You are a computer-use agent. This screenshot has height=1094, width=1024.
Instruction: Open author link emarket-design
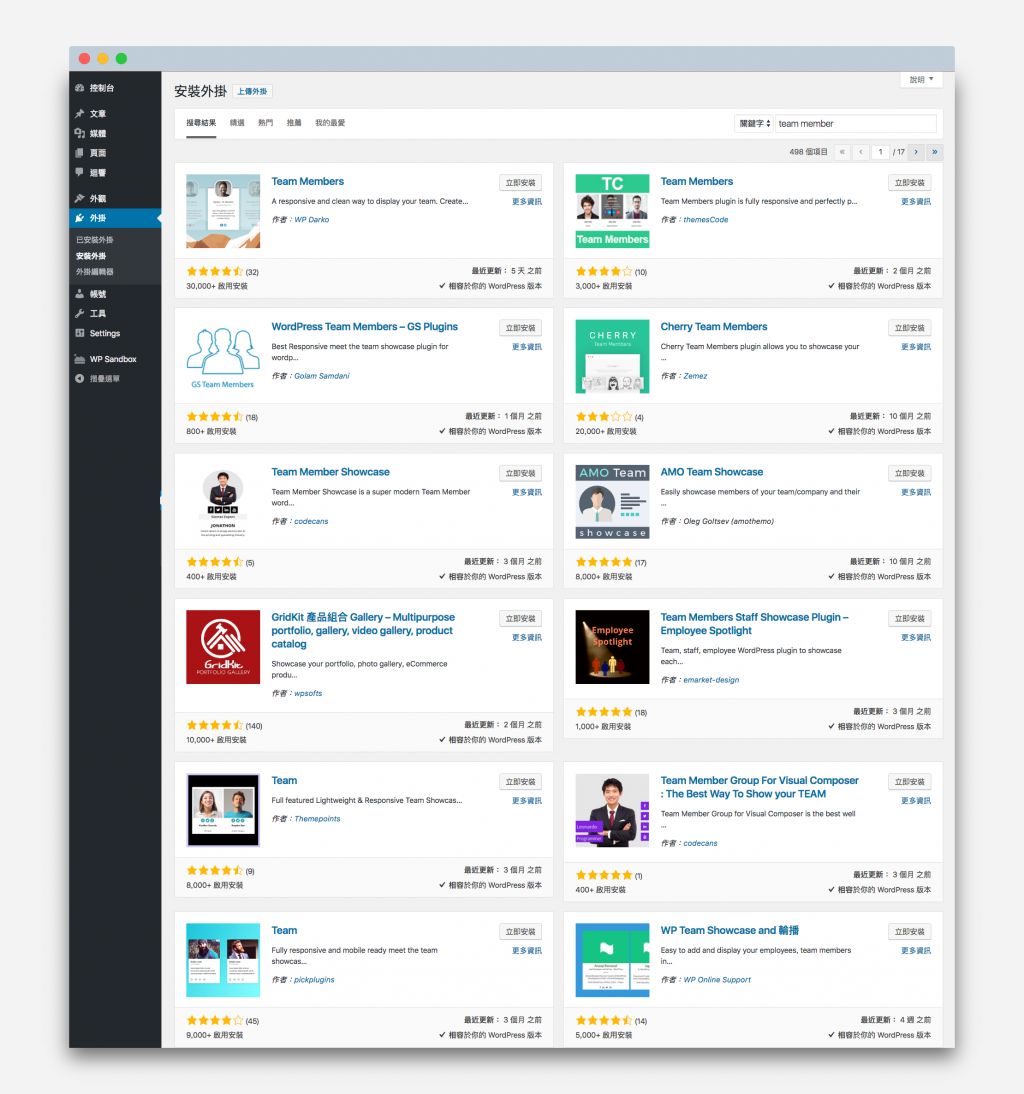pyautogui.click(x=711, y=680)
